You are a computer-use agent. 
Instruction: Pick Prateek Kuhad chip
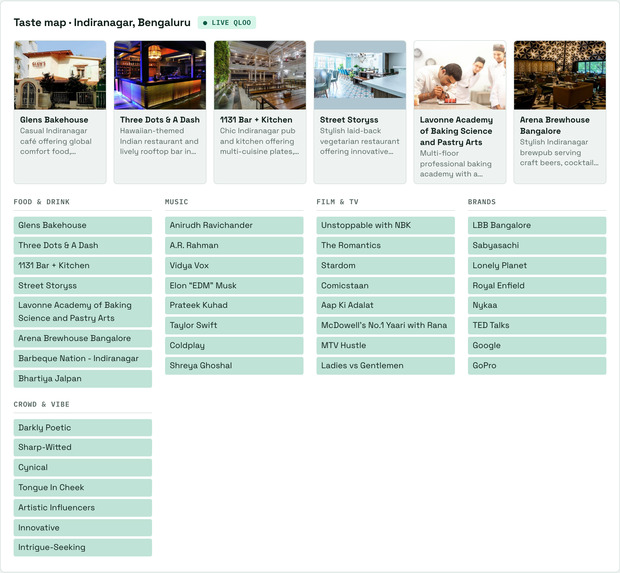(x=234, y=305)
